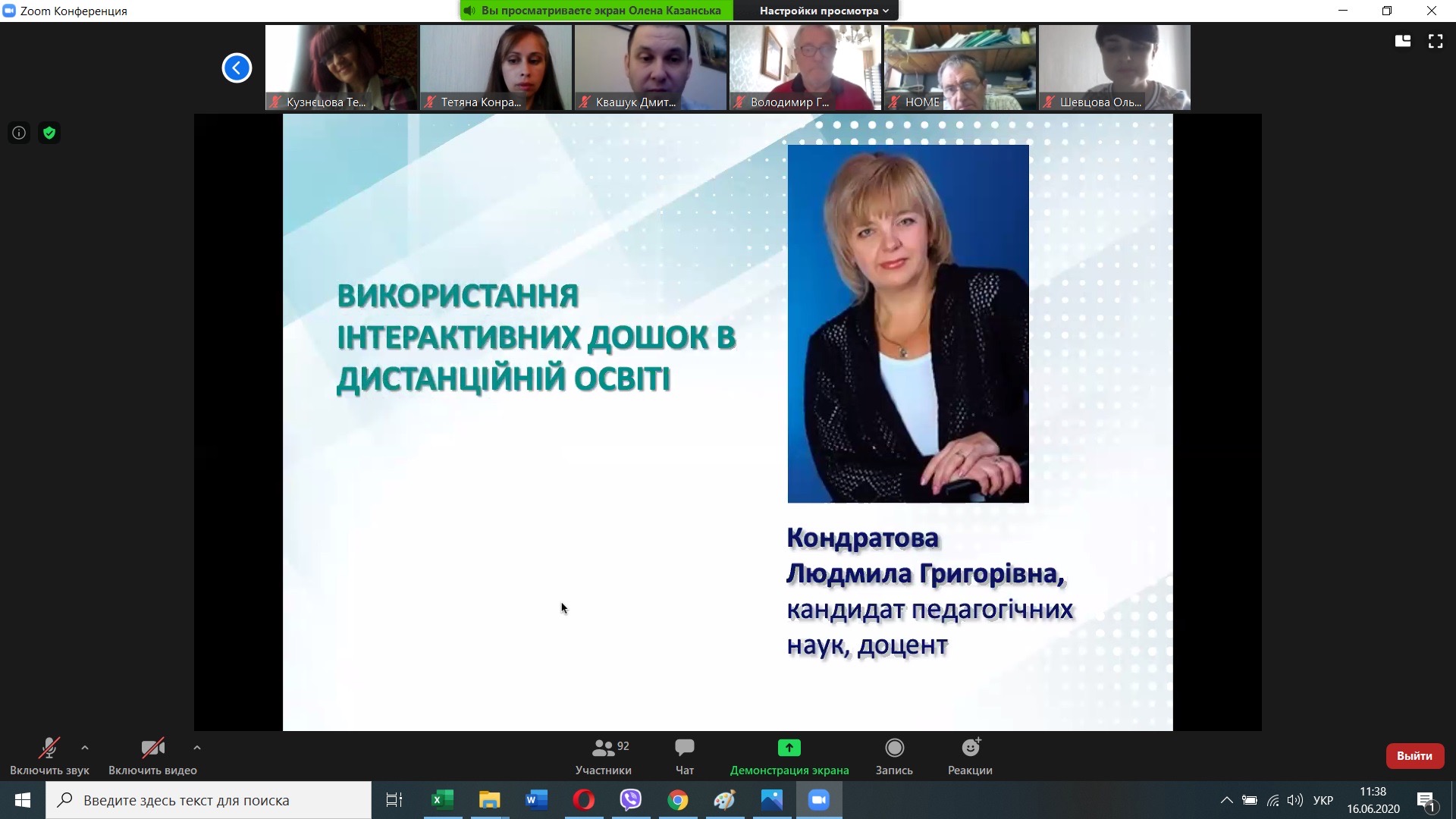Click the meeting info circle icon
1456x819 pixels.
(x=19, y=133)
